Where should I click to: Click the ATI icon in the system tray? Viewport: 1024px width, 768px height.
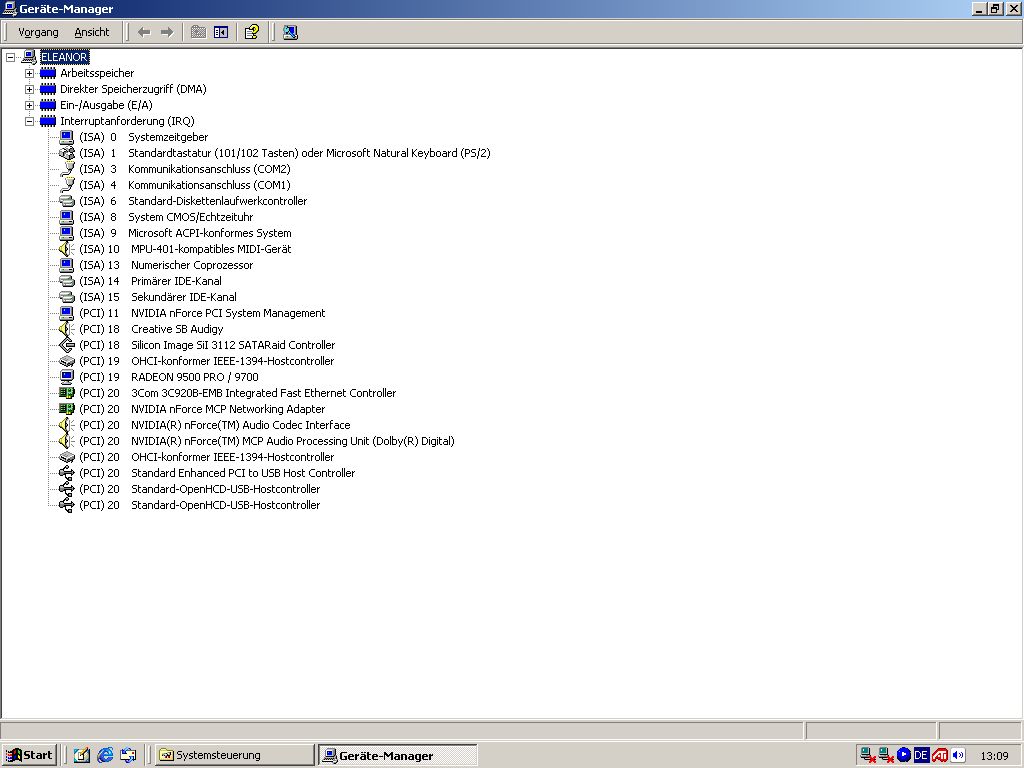click(x=940, y=755)
